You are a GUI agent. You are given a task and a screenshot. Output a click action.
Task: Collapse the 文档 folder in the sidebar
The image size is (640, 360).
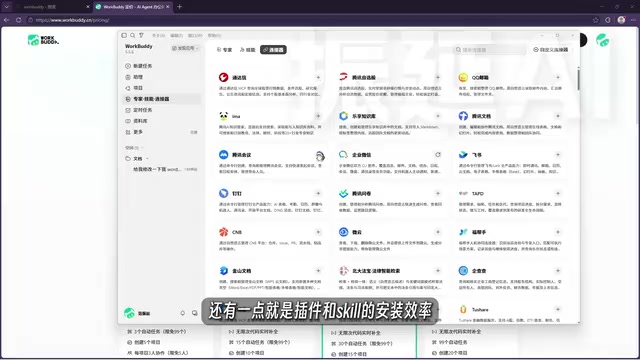[147, 158]
